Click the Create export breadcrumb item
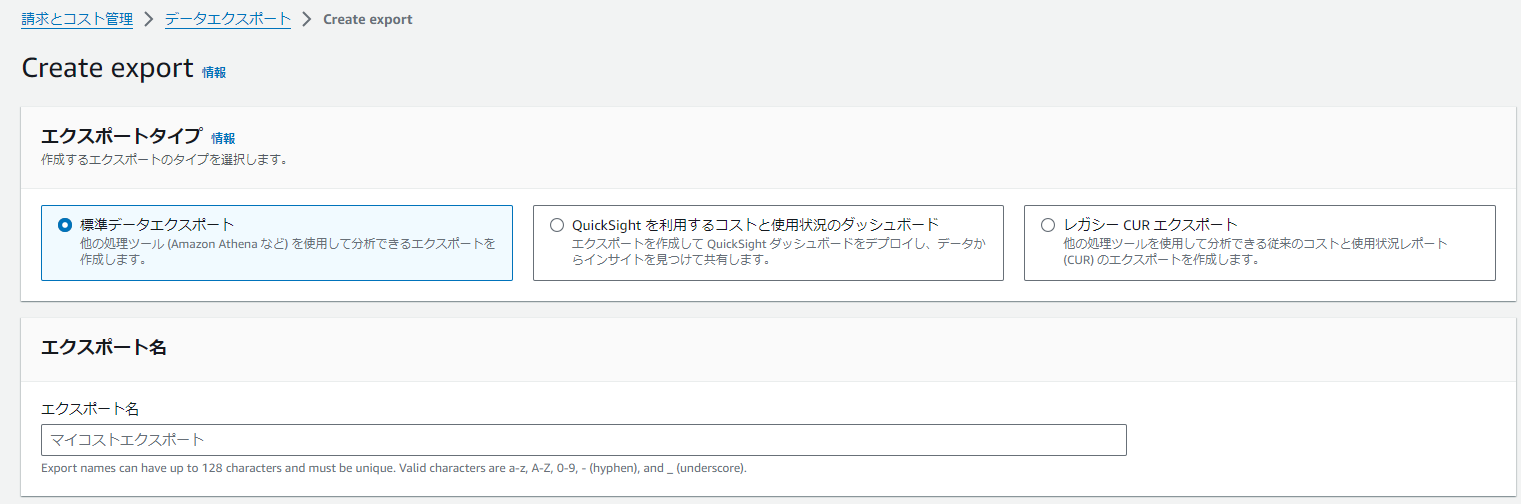1521x504 pixels. [368, 19]
